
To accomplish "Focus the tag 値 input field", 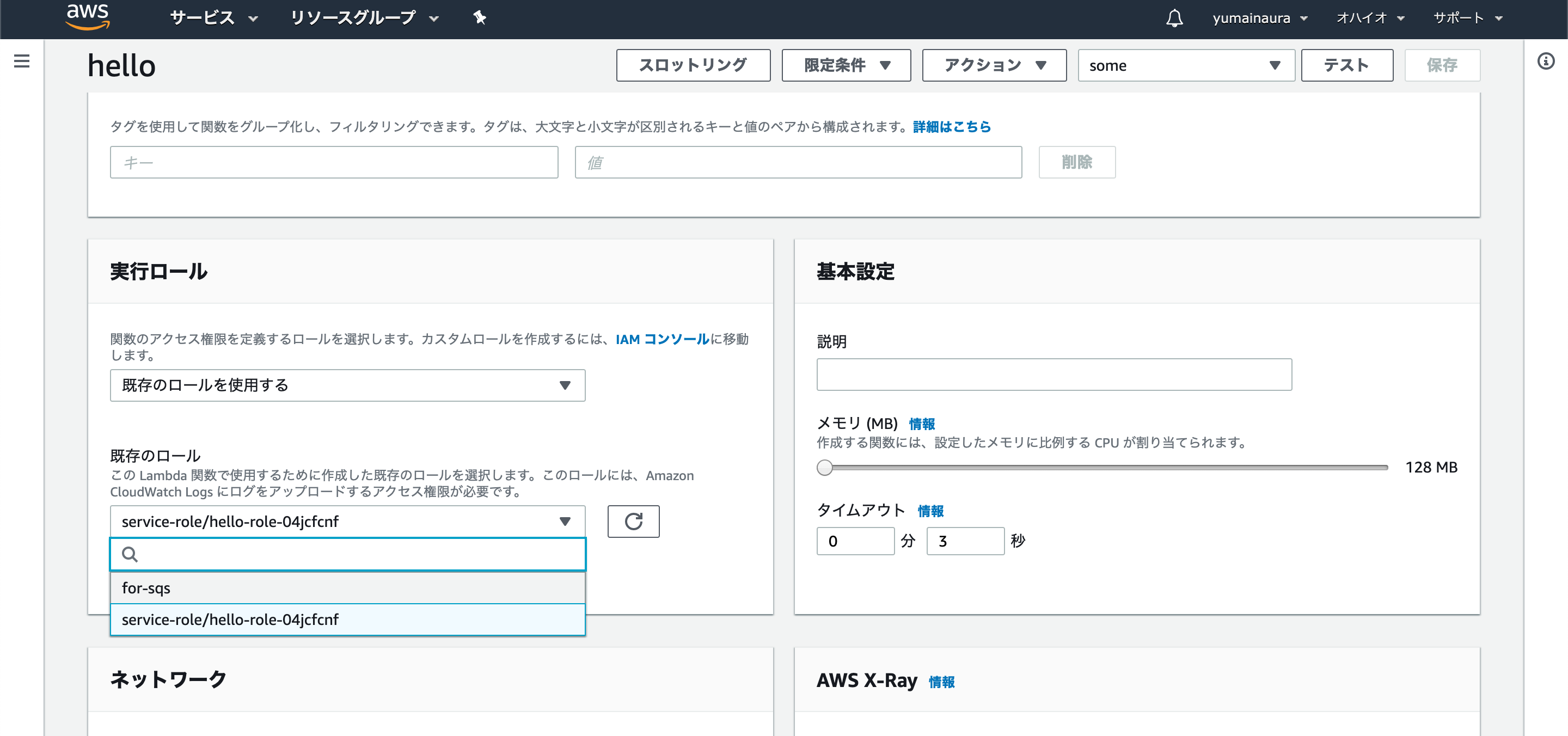I will click(x=798, y=162).
